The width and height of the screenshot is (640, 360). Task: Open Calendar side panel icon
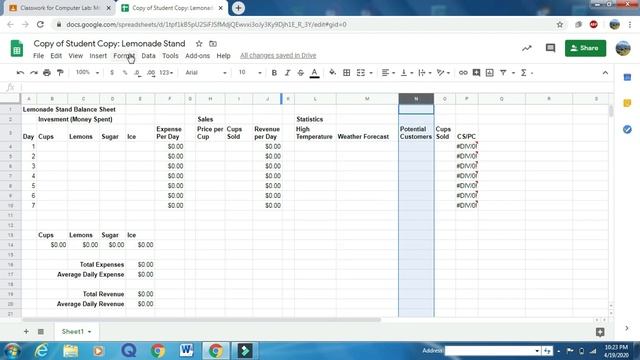[627, 77]
